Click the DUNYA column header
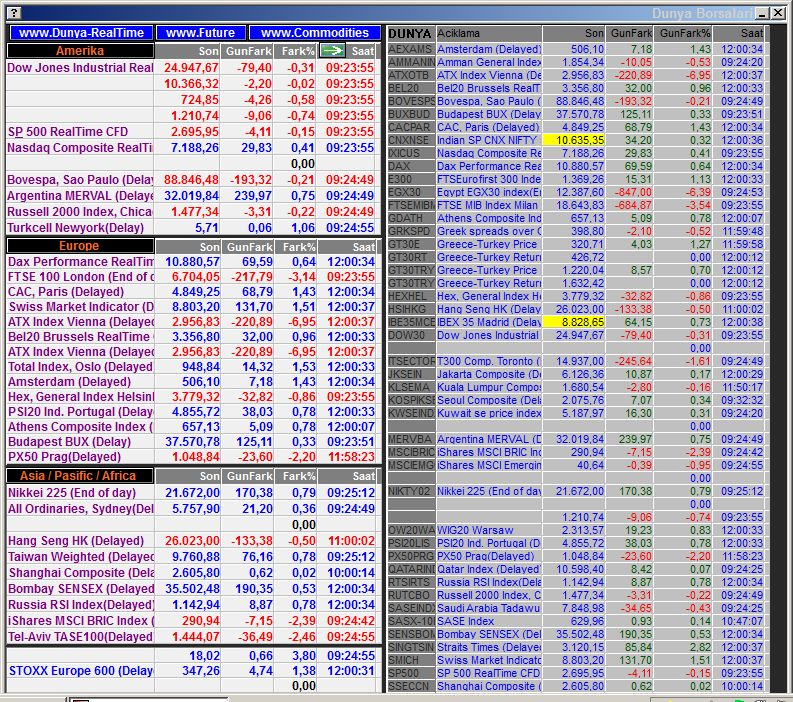 tap(411, 33)
